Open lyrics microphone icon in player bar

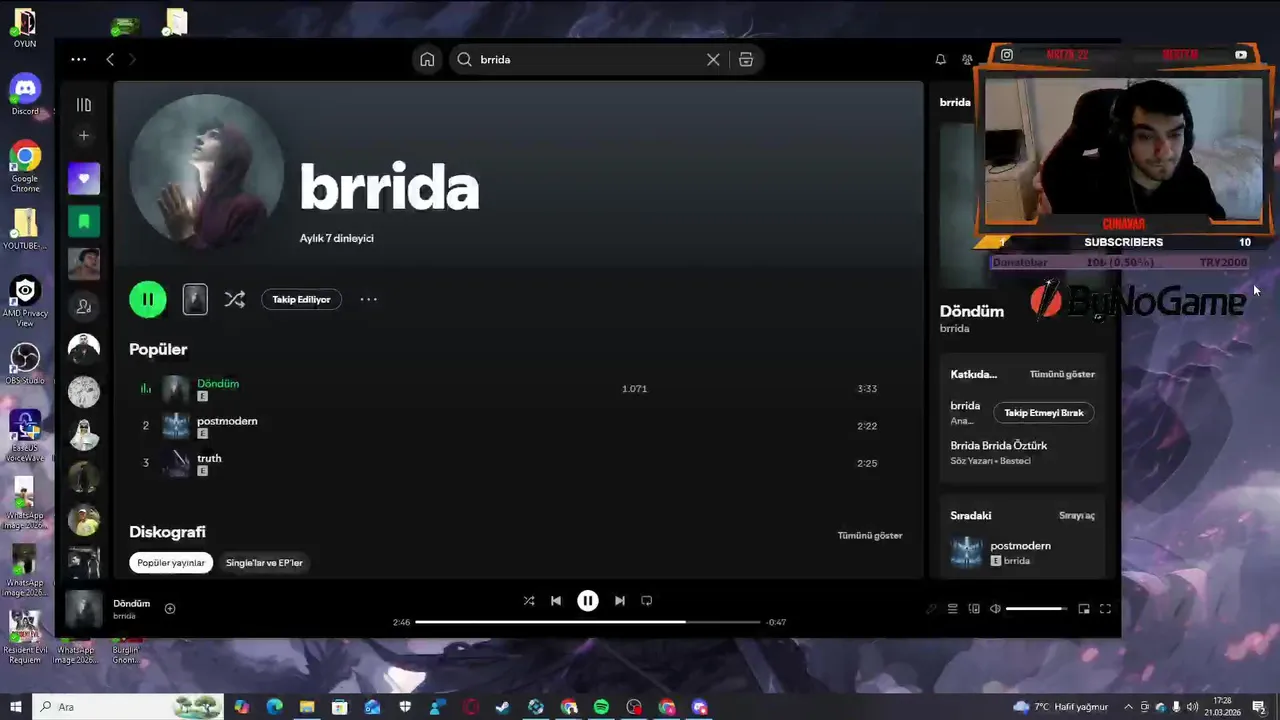tap(931, 609)
